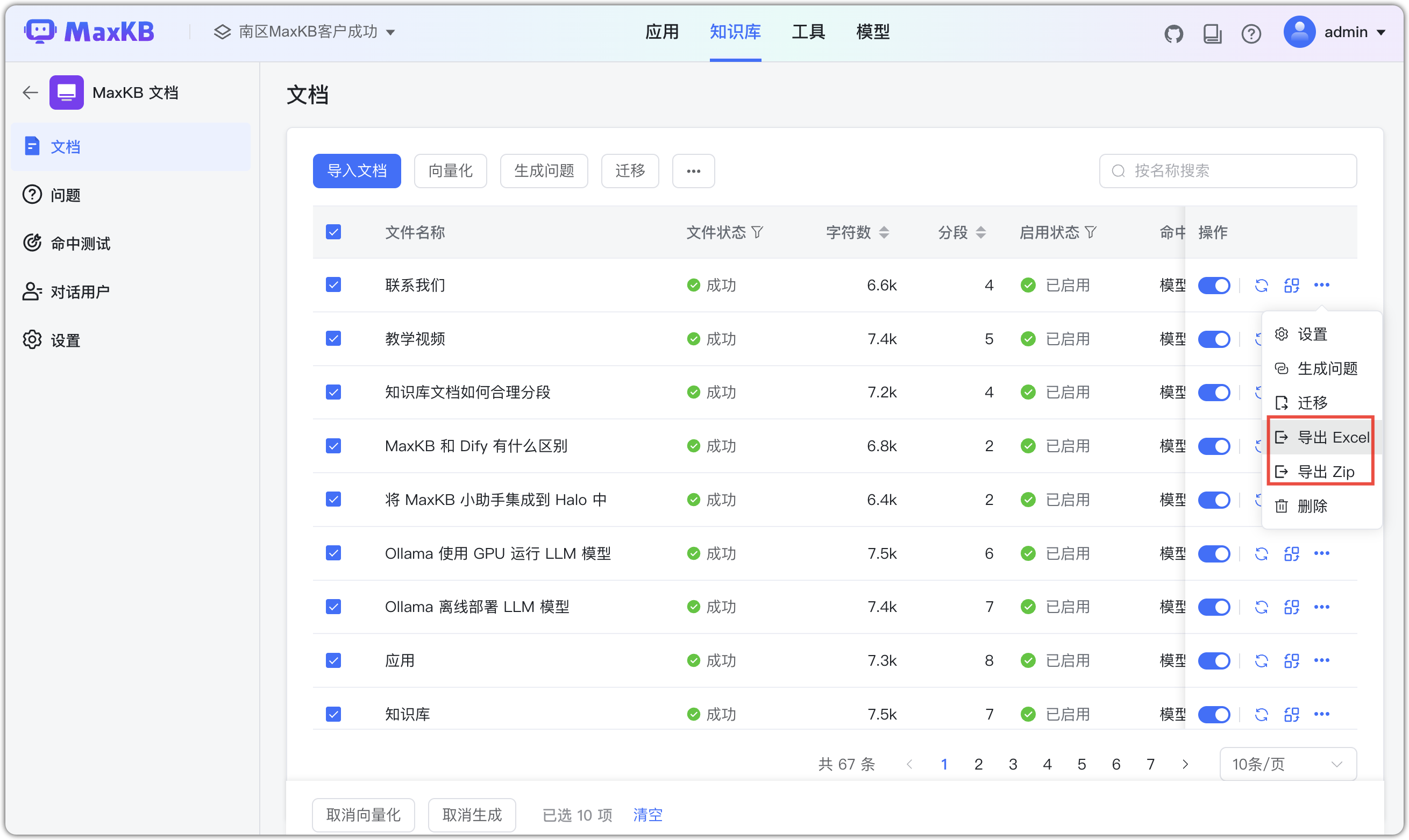The width and height of the screenshot is (1409, 840).
Task: Open the toolbar more options button
Action: tap(693, 171)
